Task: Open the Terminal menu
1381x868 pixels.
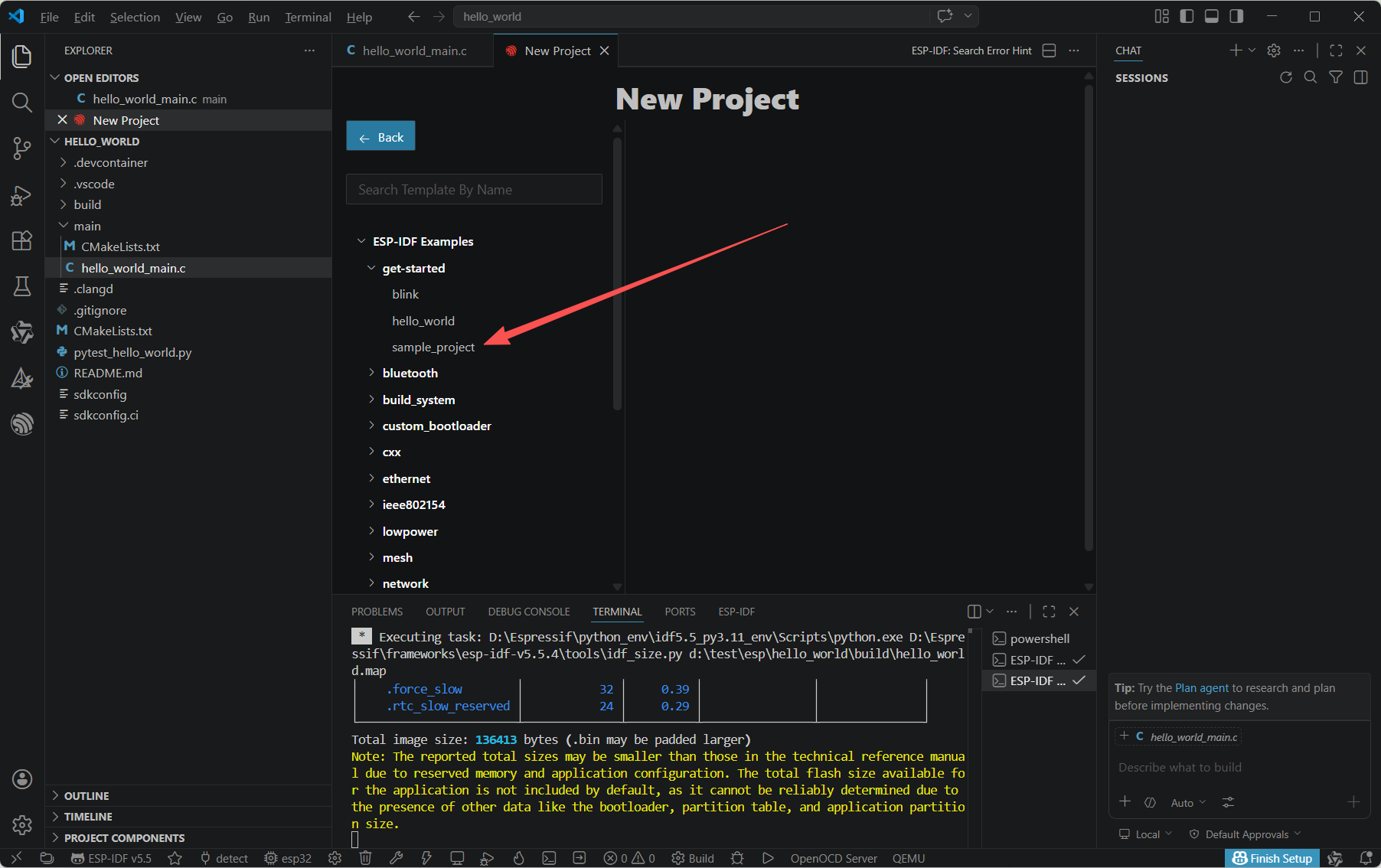Action: point(308,17)
